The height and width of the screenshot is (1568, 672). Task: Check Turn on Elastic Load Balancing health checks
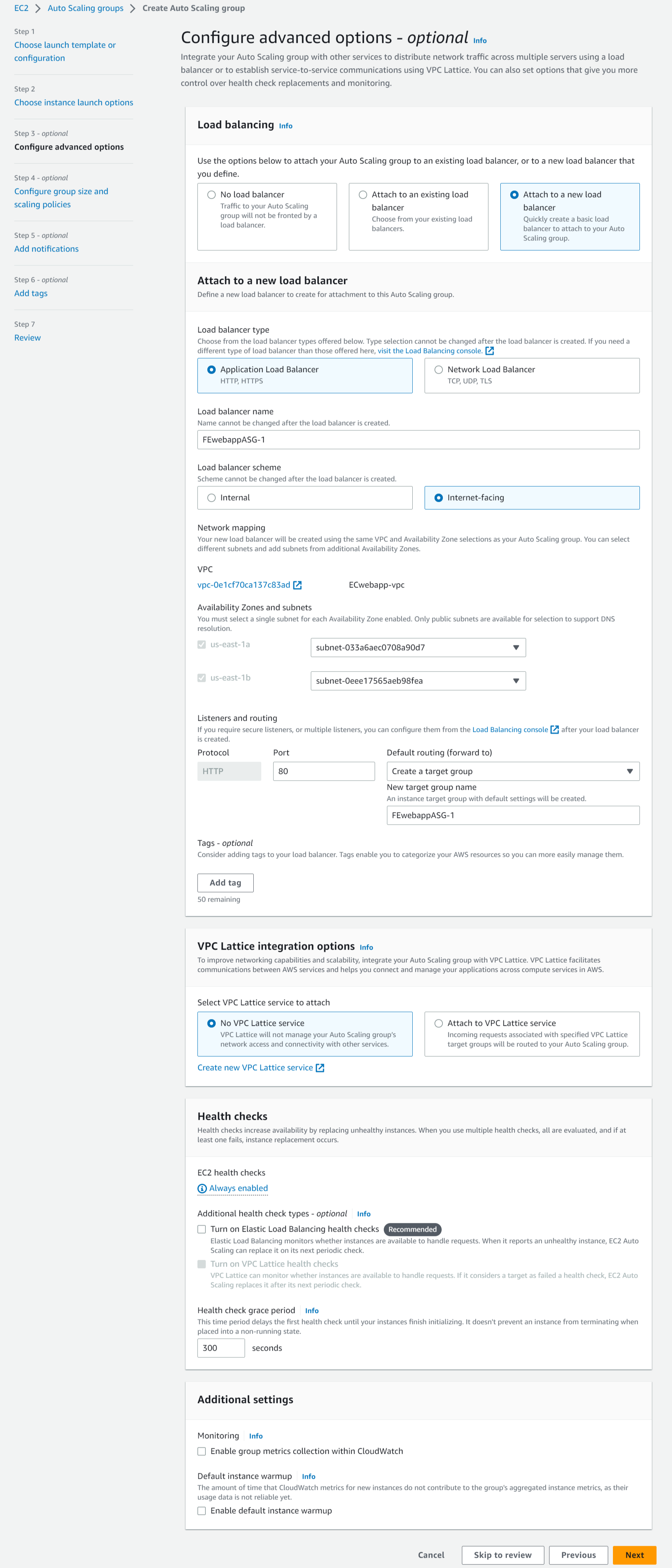[x=202, y=1229]
